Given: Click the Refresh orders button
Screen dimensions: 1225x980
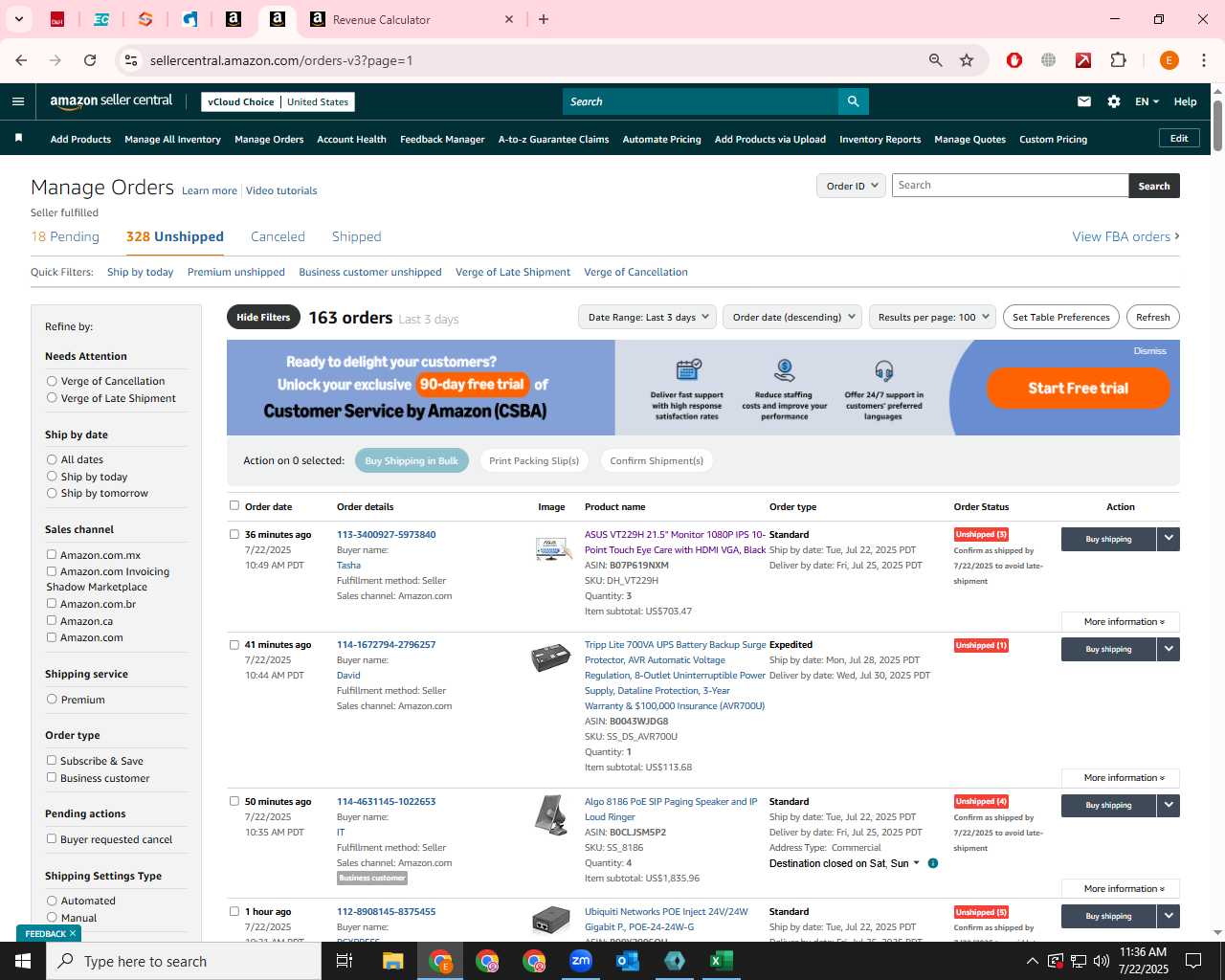Looking at the screenshot, I should [x=1152, y=317].
